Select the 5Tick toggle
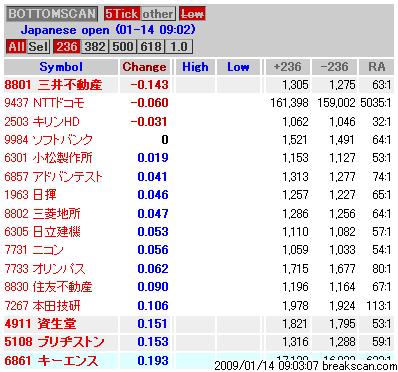The height and width of the screenshot is (372, 398). [122, 14]
